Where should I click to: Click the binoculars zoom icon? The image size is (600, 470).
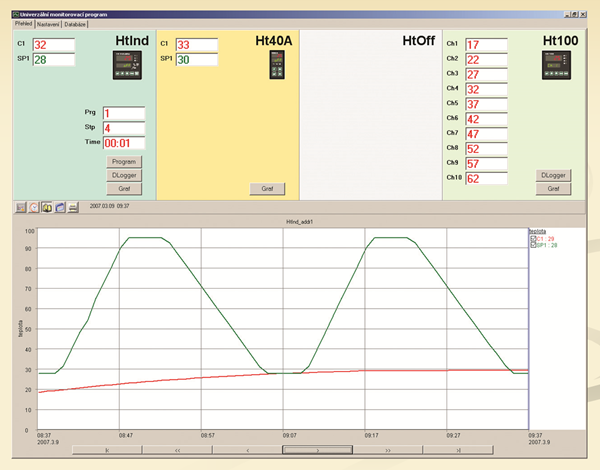coord(46,207)
